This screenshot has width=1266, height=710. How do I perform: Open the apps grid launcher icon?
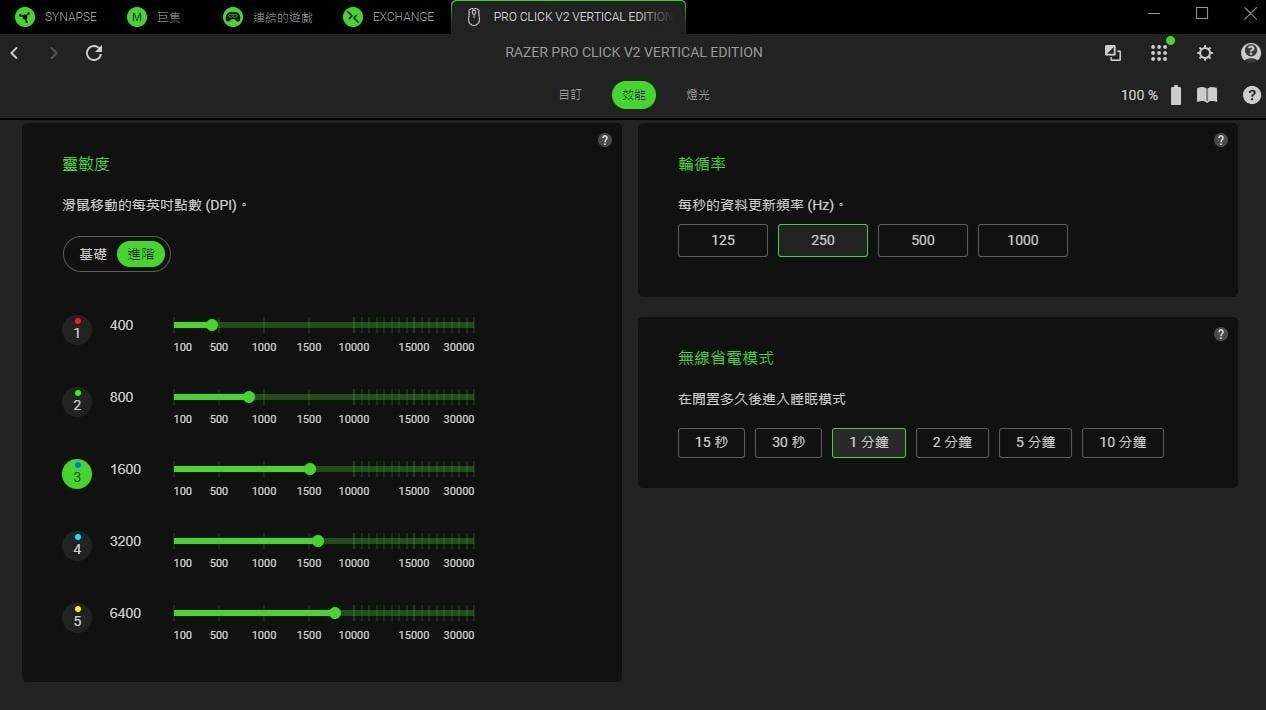pos(1159,53)
